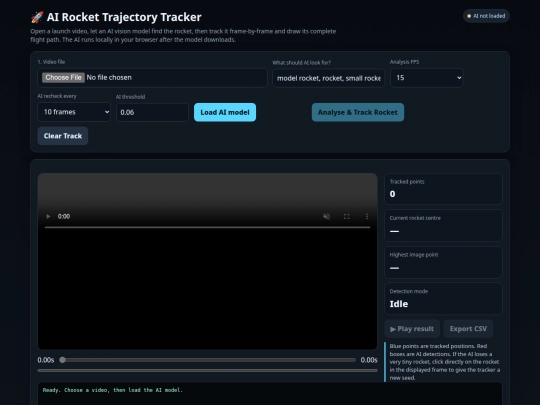Viewport: 540px width, 405px height.
Task: Click the 'Blue points are tracked positions' hint text
Action: click(445, 362)
